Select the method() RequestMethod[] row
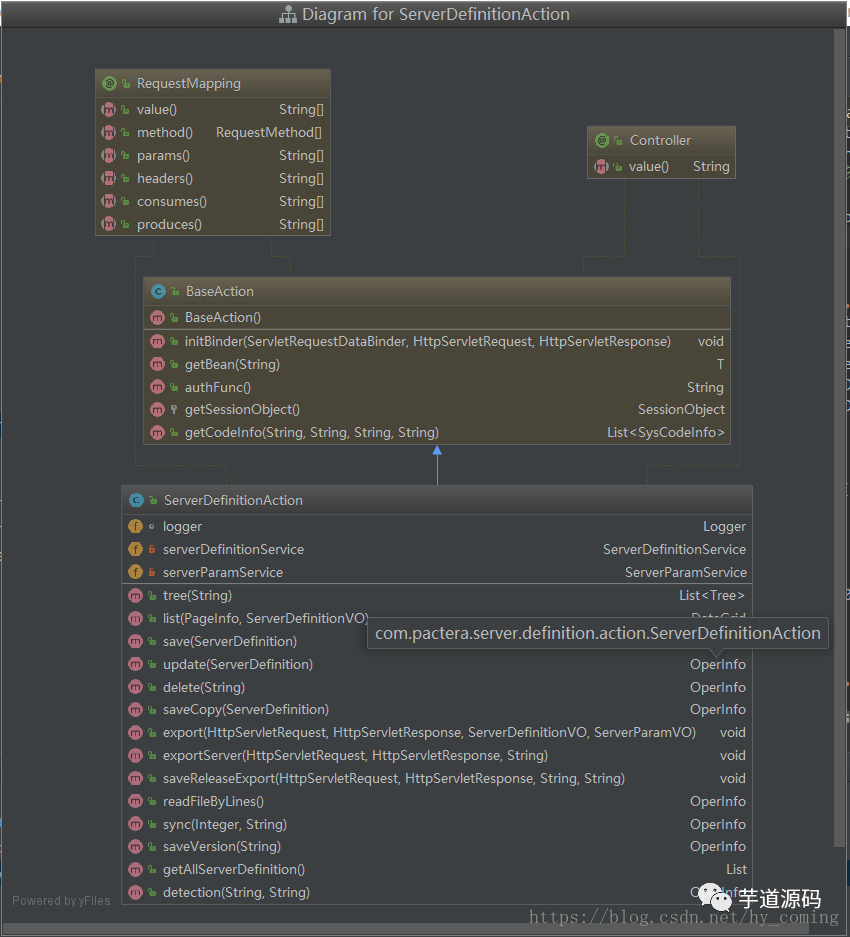 coord(213,132)
